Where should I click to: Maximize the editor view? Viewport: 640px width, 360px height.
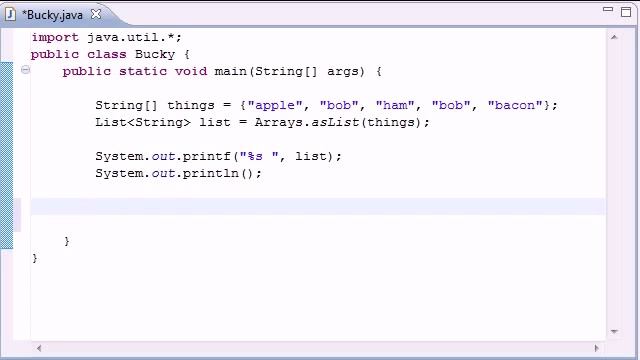click(x=626, y=12)
